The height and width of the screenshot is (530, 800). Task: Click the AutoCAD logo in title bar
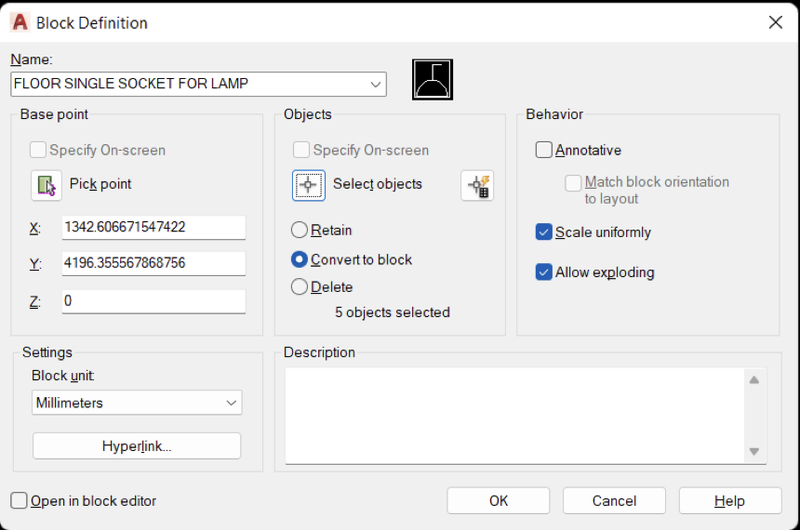(20, 22)
